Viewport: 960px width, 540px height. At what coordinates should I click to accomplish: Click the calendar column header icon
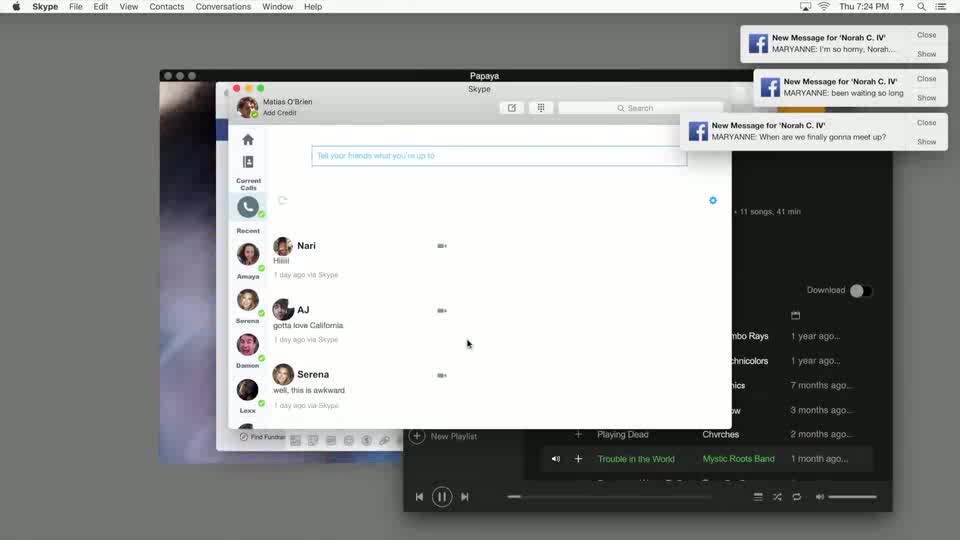[x=795, y=315]
